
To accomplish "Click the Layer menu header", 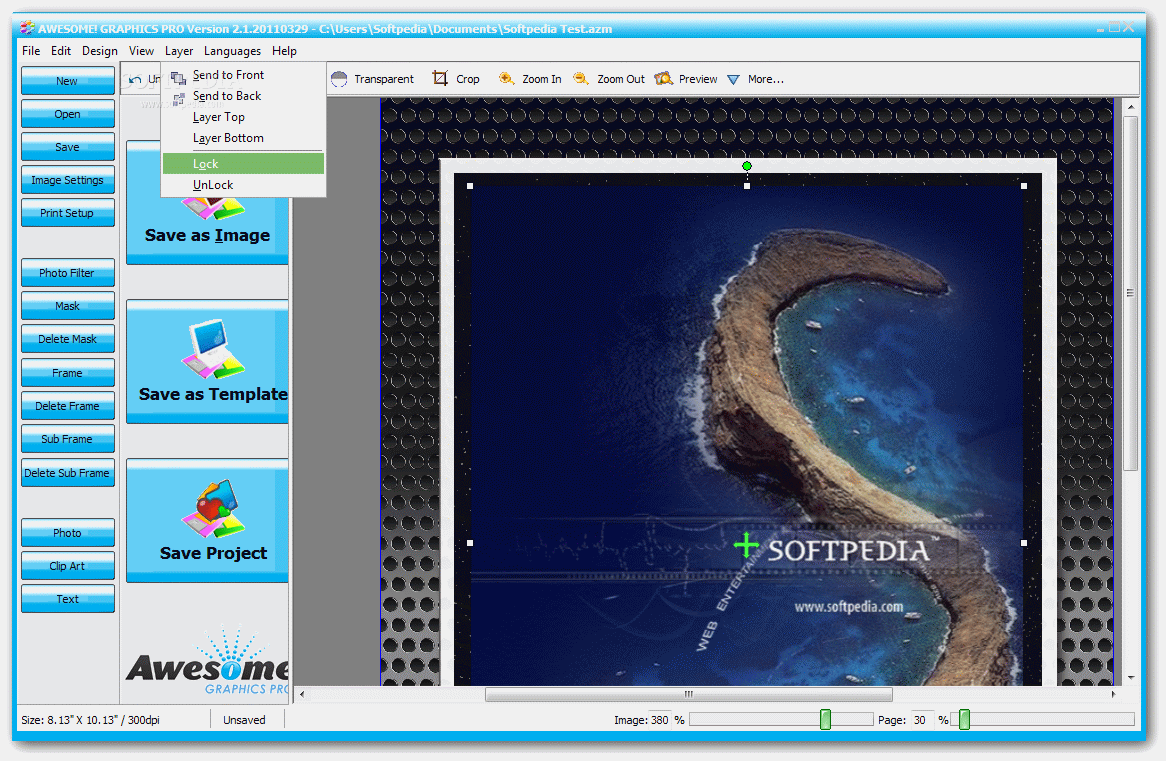I will click(x=178, y=51).
